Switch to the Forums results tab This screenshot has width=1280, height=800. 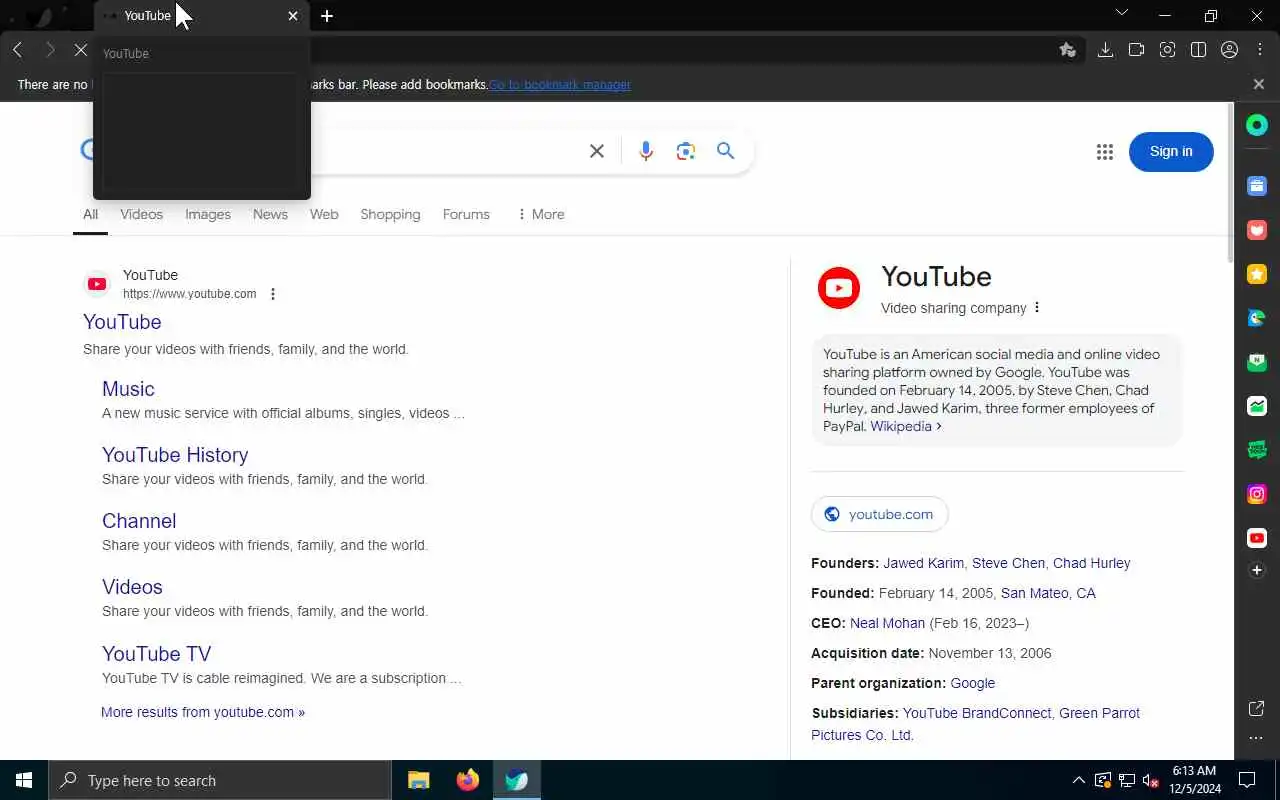[x=466, y=215]
